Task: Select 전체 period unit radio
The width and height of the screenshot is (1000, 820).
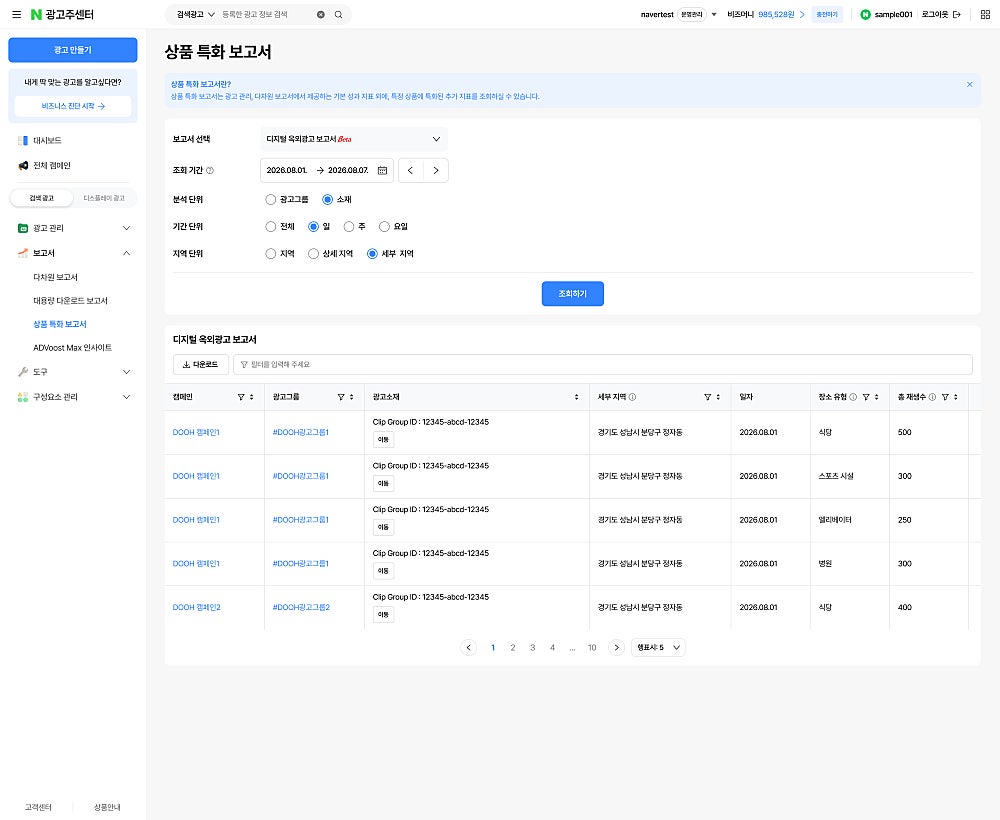Action: pyautogui.click(x=270, y=226)
